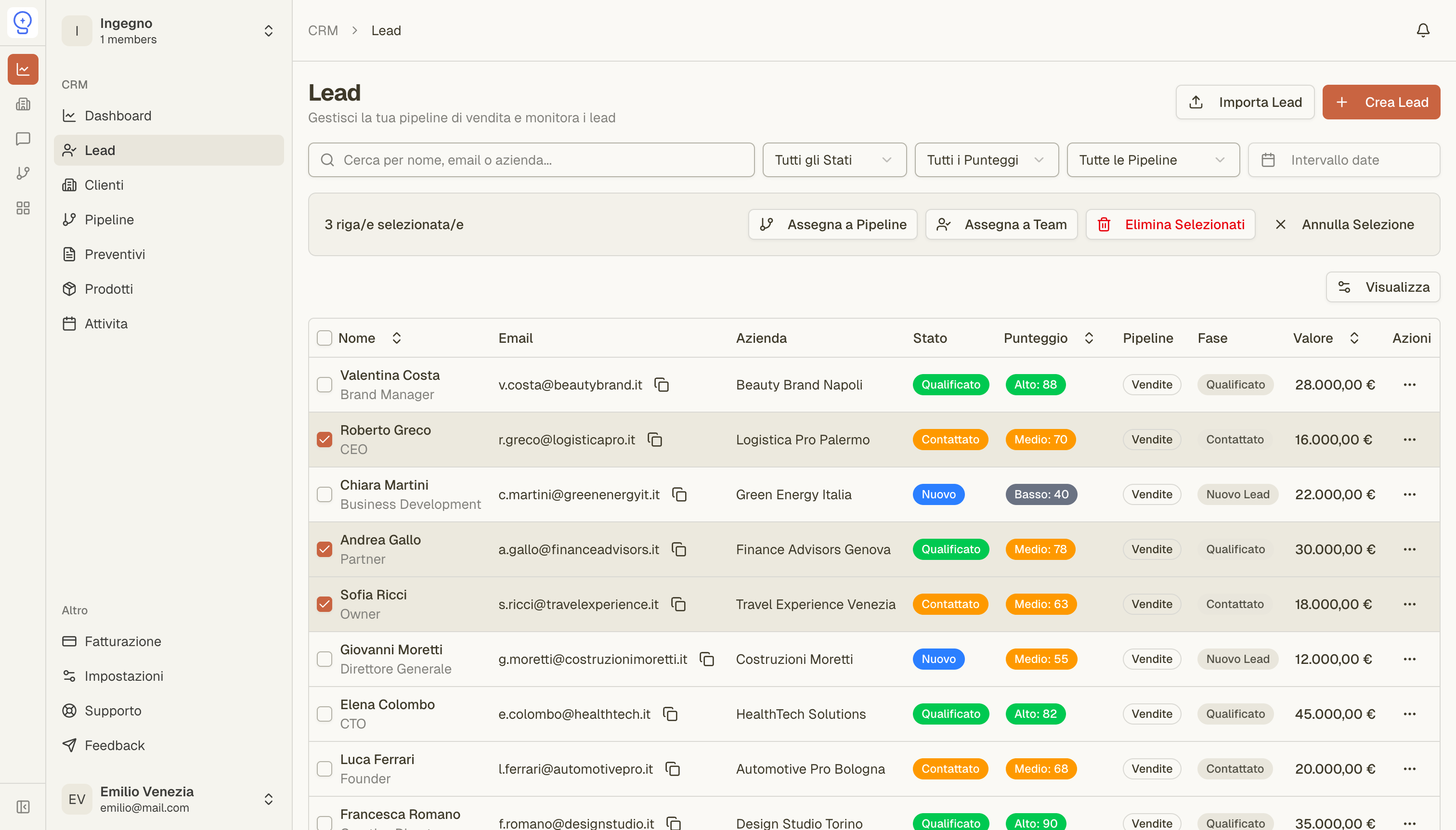This screenshot has width=1456, height=830.
Task: Open actions menu for Chiara Martini
Action: 1409,494
